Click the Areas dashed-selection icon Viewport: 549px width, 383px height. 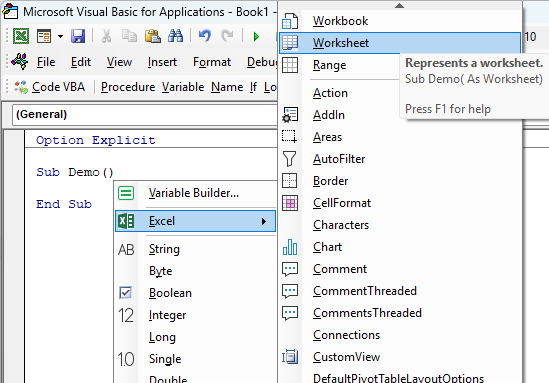[x=290, y=137]
